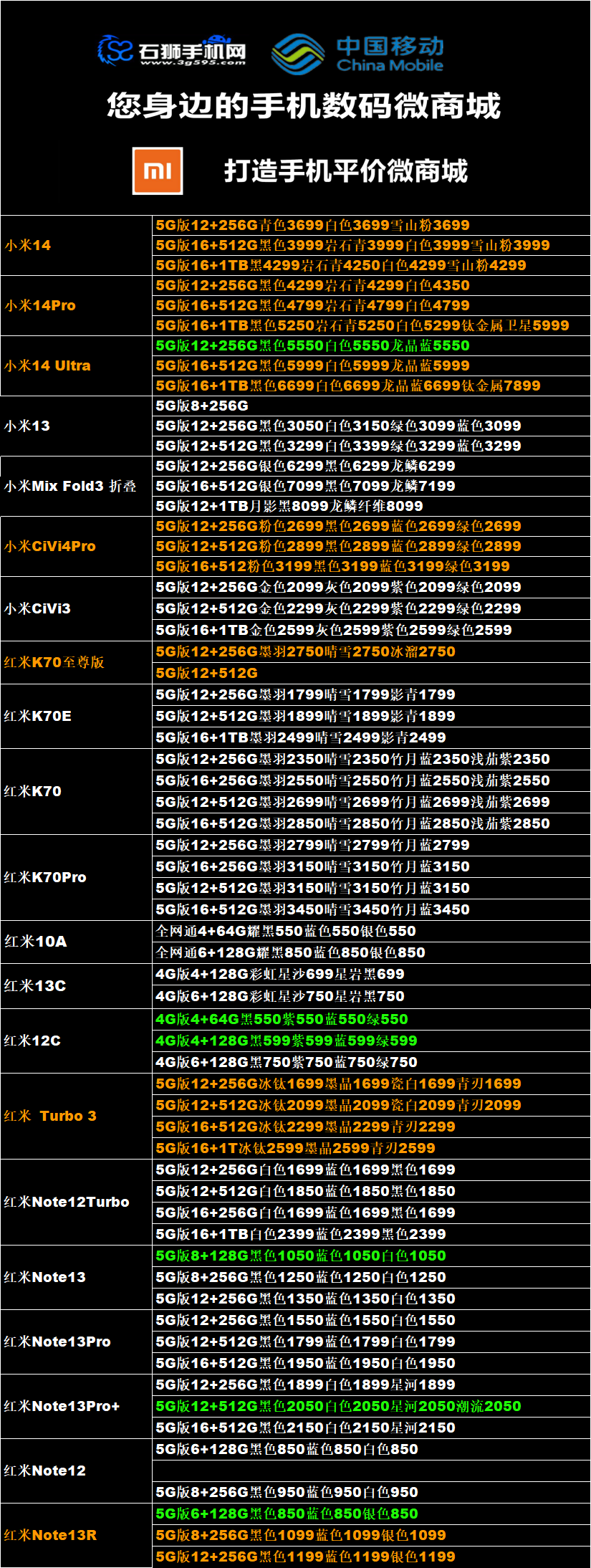This screenshot has height=1568, width=591.
Task: Click row 5G版8+256G黑色950蓝色950白色950
Action: click(x=371, y=1492)
